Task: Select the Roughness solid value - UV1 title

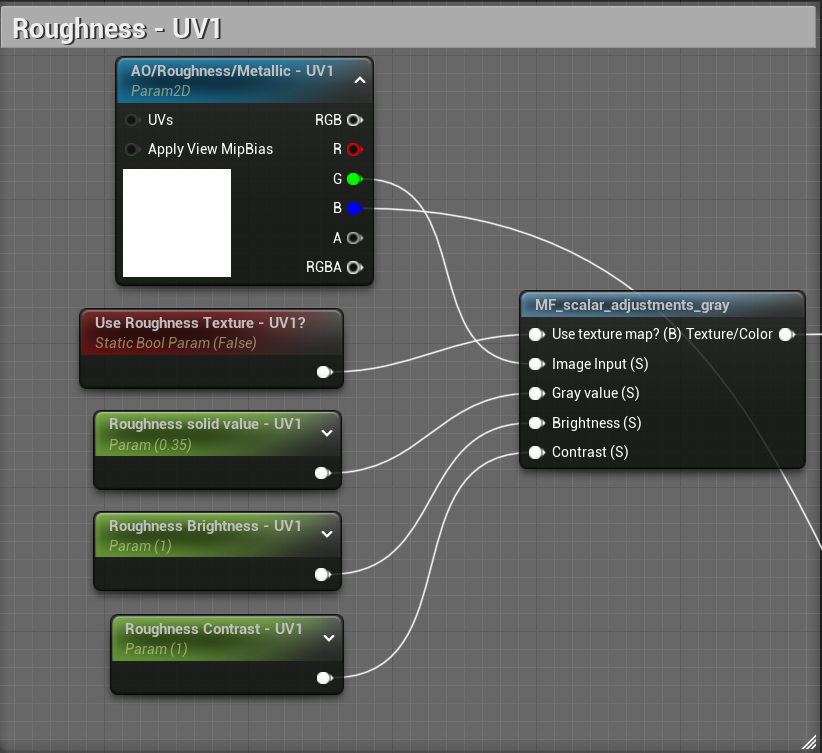Action: (205, 424)
